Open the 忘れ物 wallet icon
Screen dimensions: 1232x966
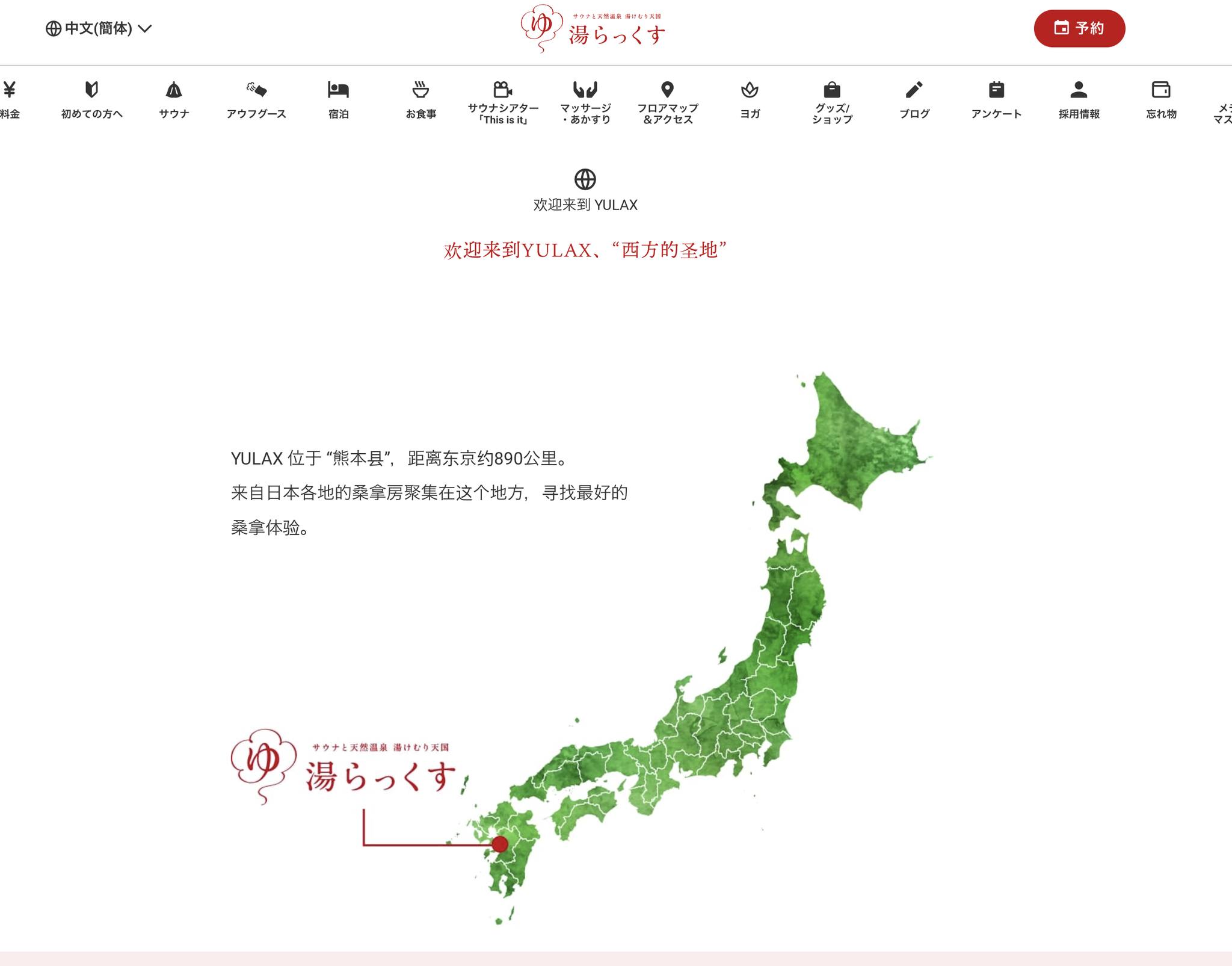1161,90
